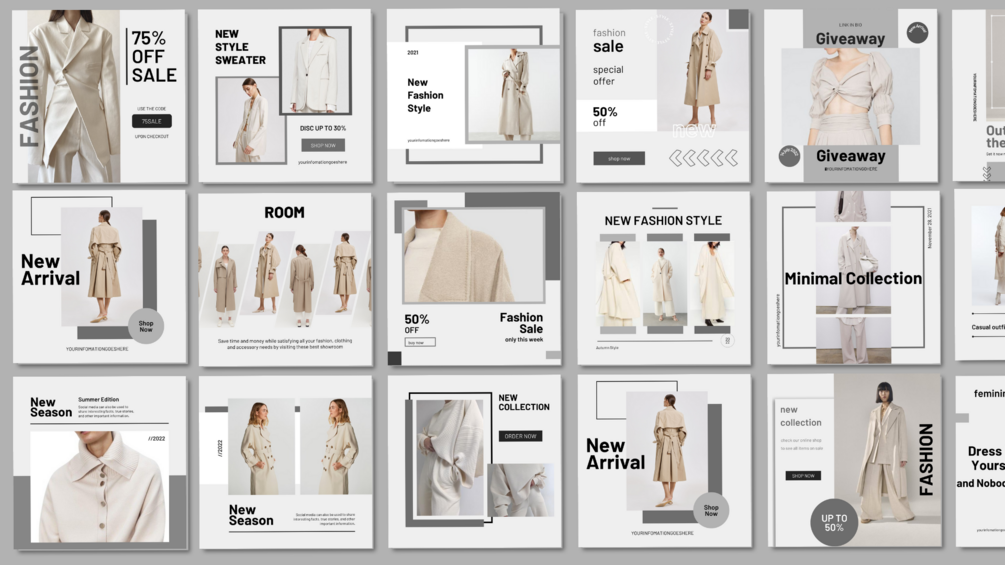The image size is (1005, 565).
Task: Click the 'New Fashion Style' heading
Action: (425, 95)
